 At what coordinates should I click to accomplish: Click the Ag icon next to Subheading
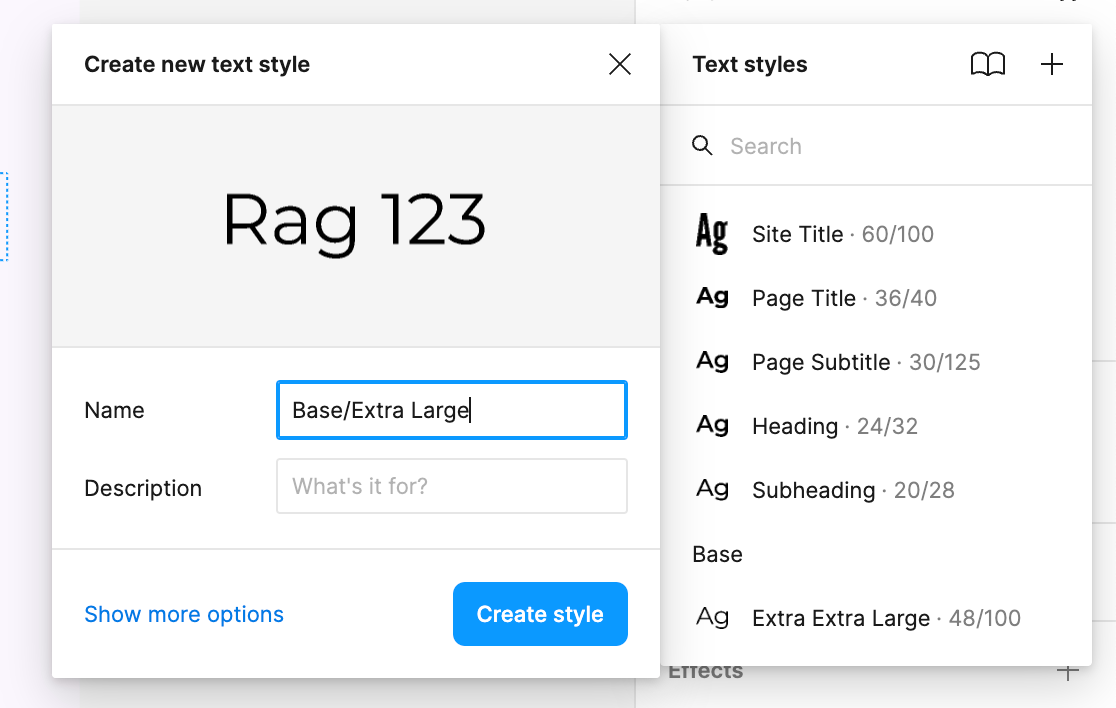tap(712, 490)
